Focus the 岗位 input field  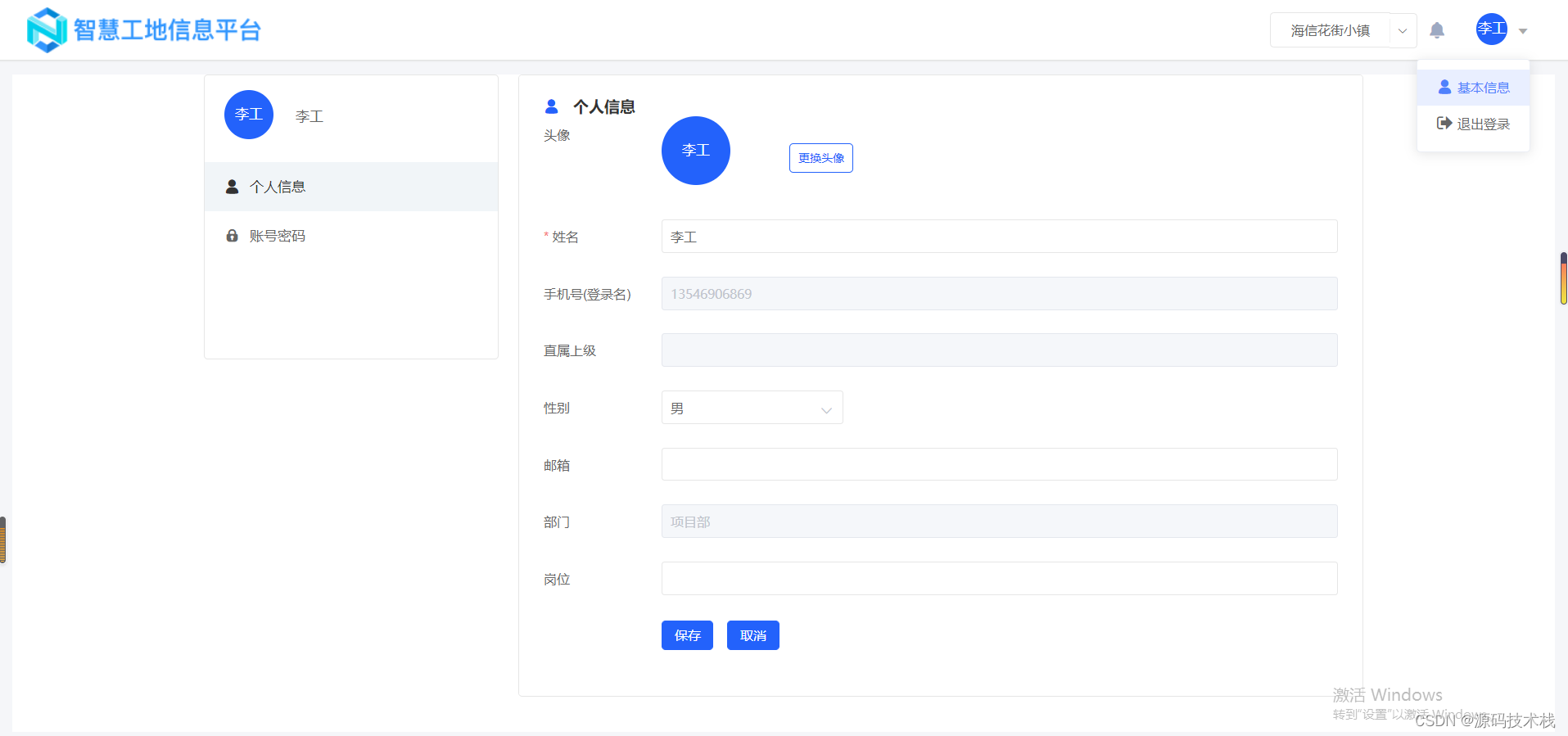pyautogui.click(x=1000, y=579)
